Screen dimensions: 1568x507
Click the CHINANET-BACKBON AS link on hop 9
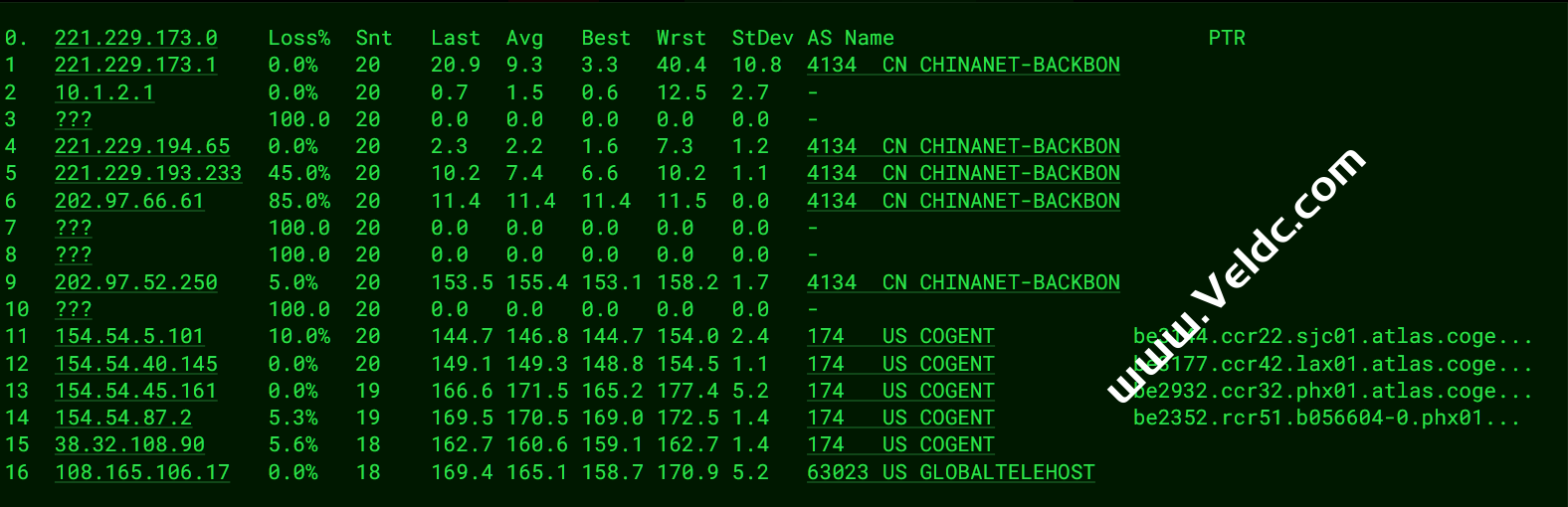(x=963, y=282)
